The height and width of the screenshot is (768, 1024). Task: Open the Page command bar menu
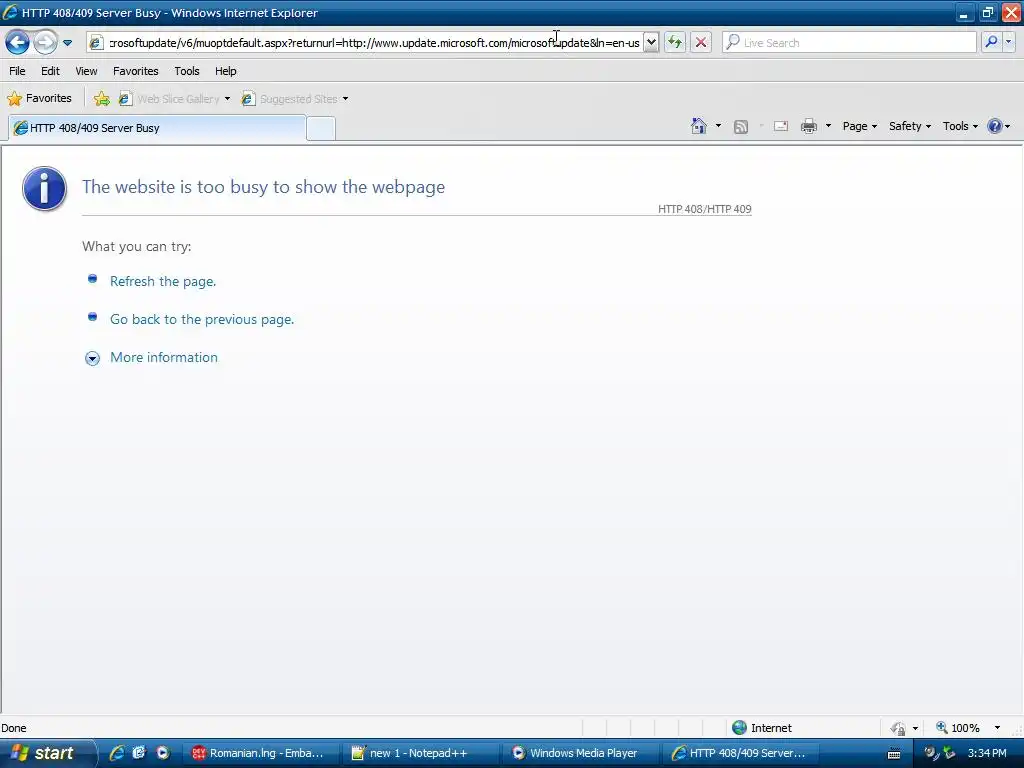click(859, 126)
